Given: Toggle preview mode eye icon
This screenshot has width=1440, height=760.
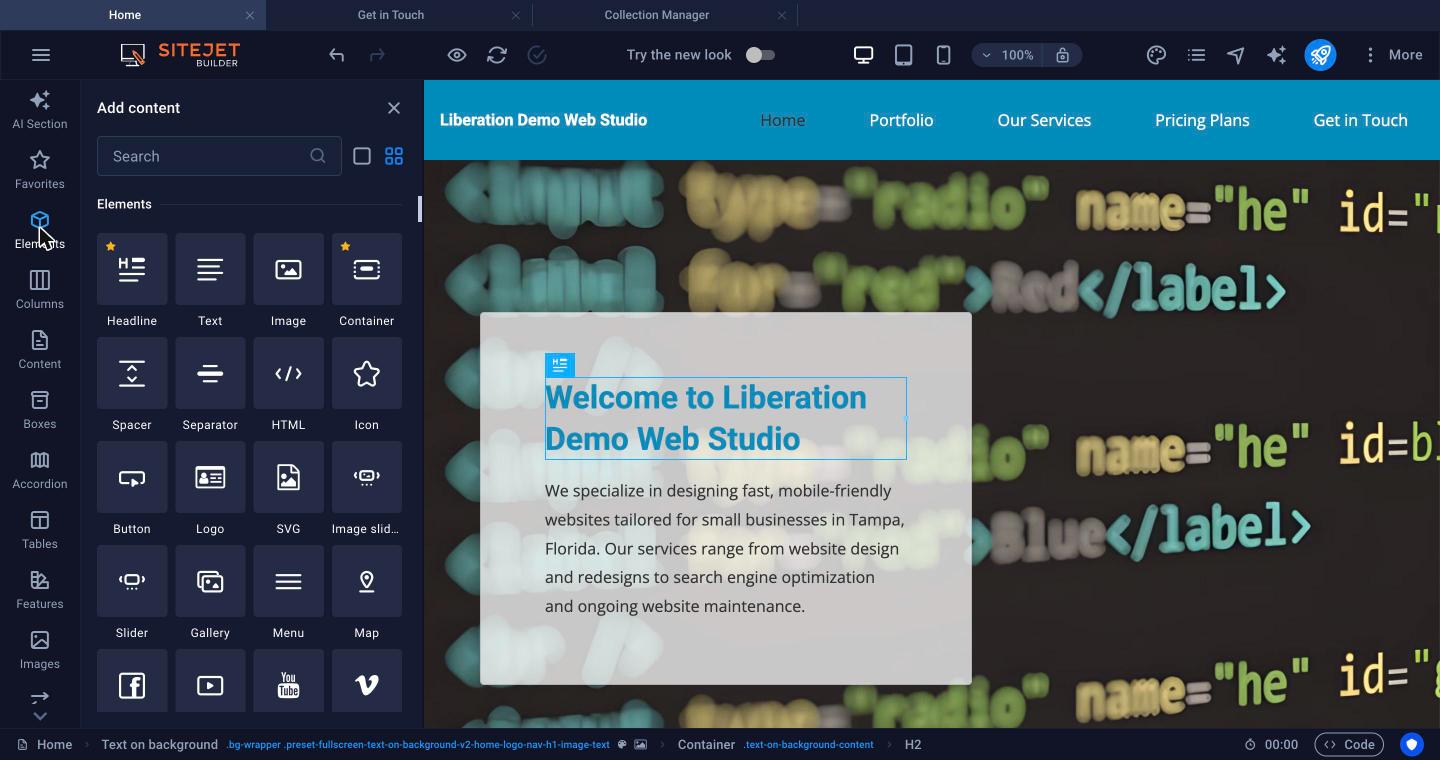Looking at the screenshot, I should tap(457, 55).
